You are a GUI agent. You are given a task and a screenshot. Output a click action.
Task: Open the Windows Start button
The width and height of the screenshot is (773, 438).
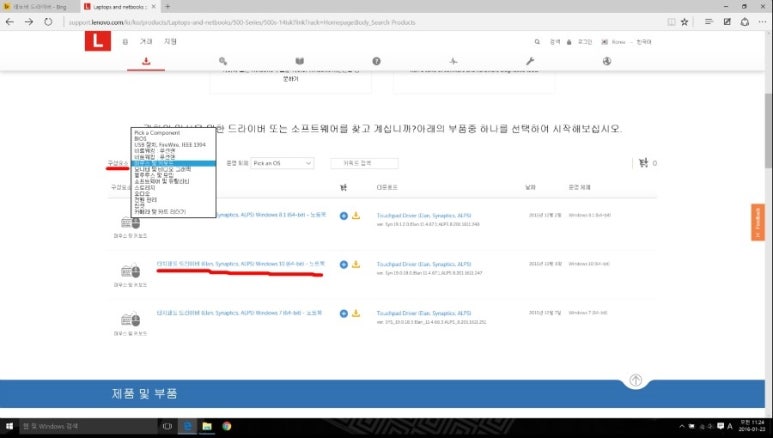click(9, 426)
